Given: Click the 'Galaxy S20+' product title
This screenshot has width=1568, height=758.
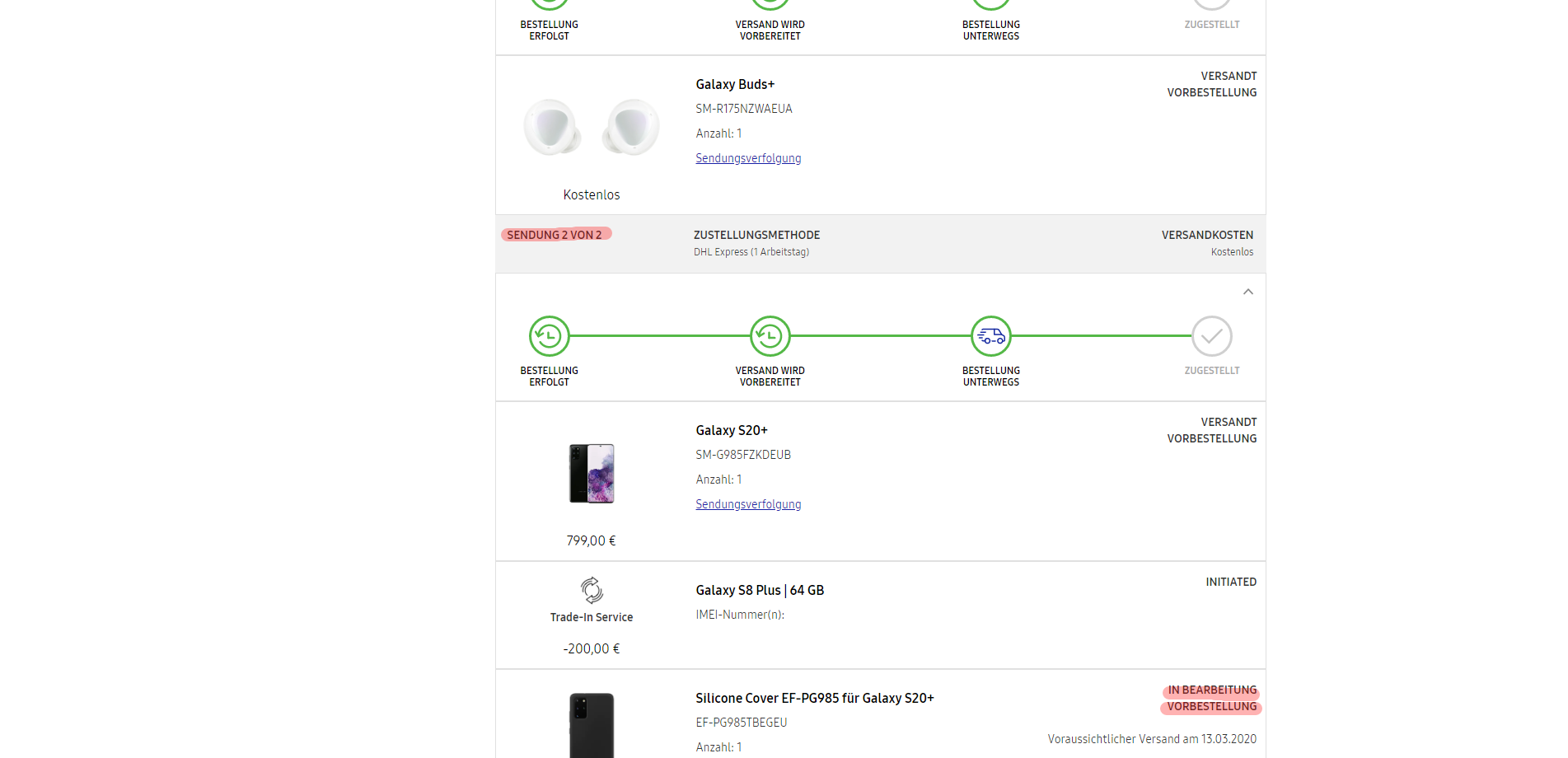Looking at the screenshot, I should point(732,430).
